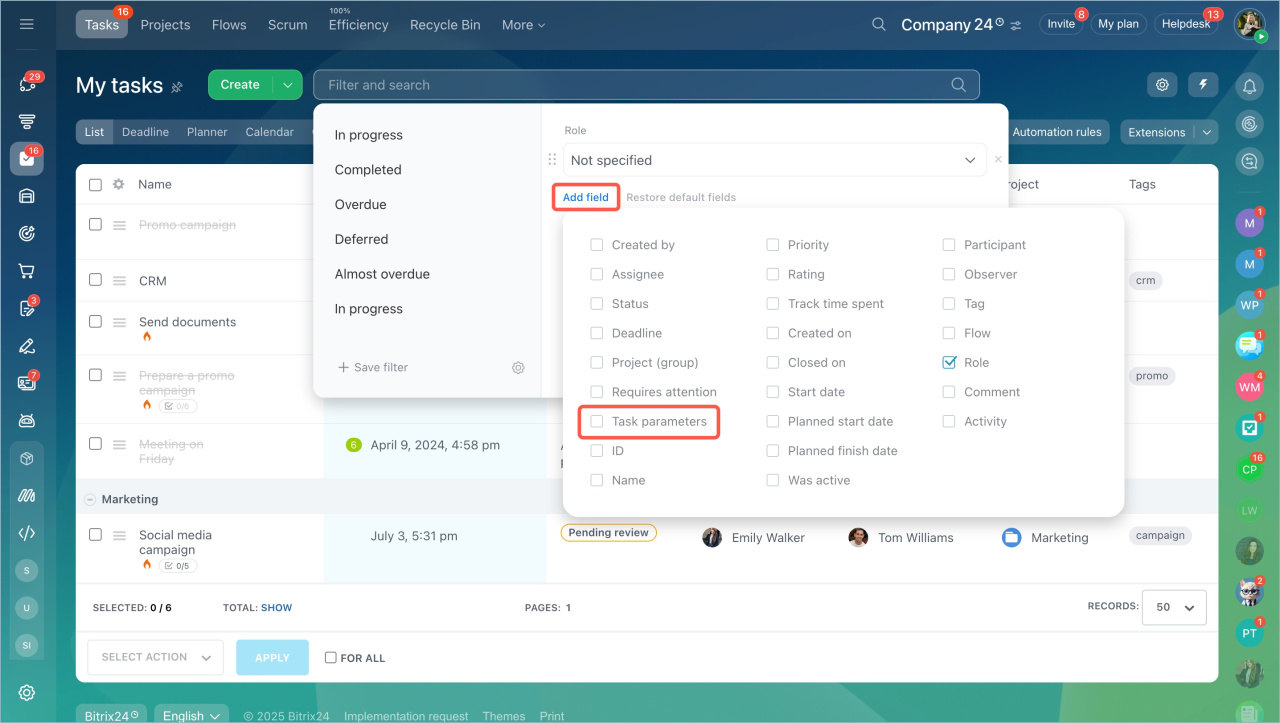Open the English language selector
The width and height of the screenshot is (1280, 723).
[x=192, y=716]
